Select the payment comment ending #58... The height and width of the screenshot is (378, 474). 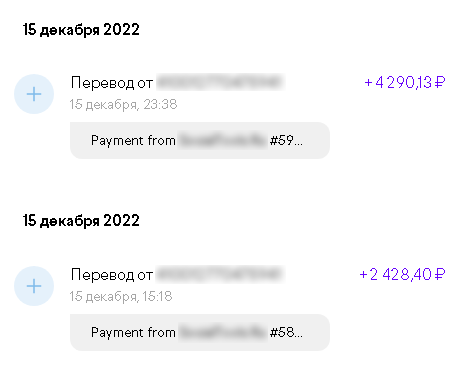point(200,332)
